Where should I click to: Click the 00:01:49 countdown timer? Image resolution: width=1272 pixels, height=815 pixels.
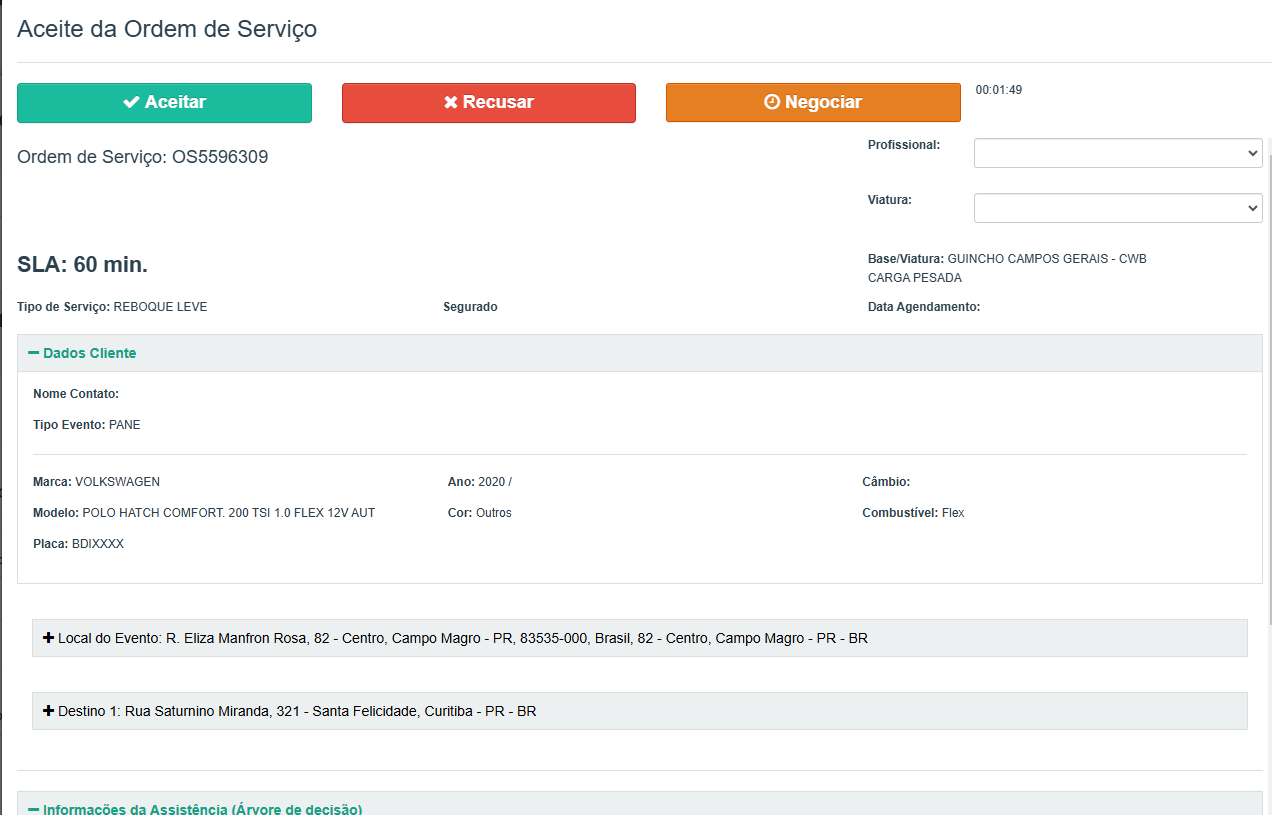click(x=998, y=90)
